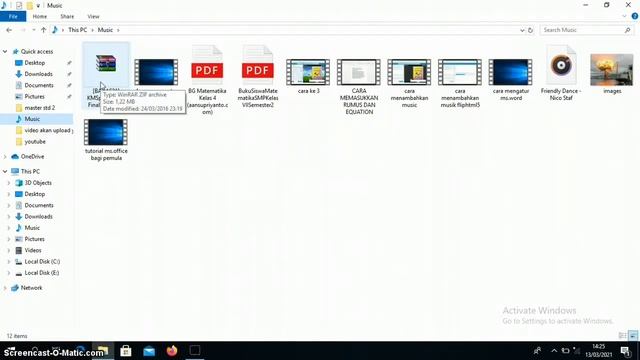Go up one folder level arrow
The height and width of the screenshot is (360, 640).
pos(43,30)
